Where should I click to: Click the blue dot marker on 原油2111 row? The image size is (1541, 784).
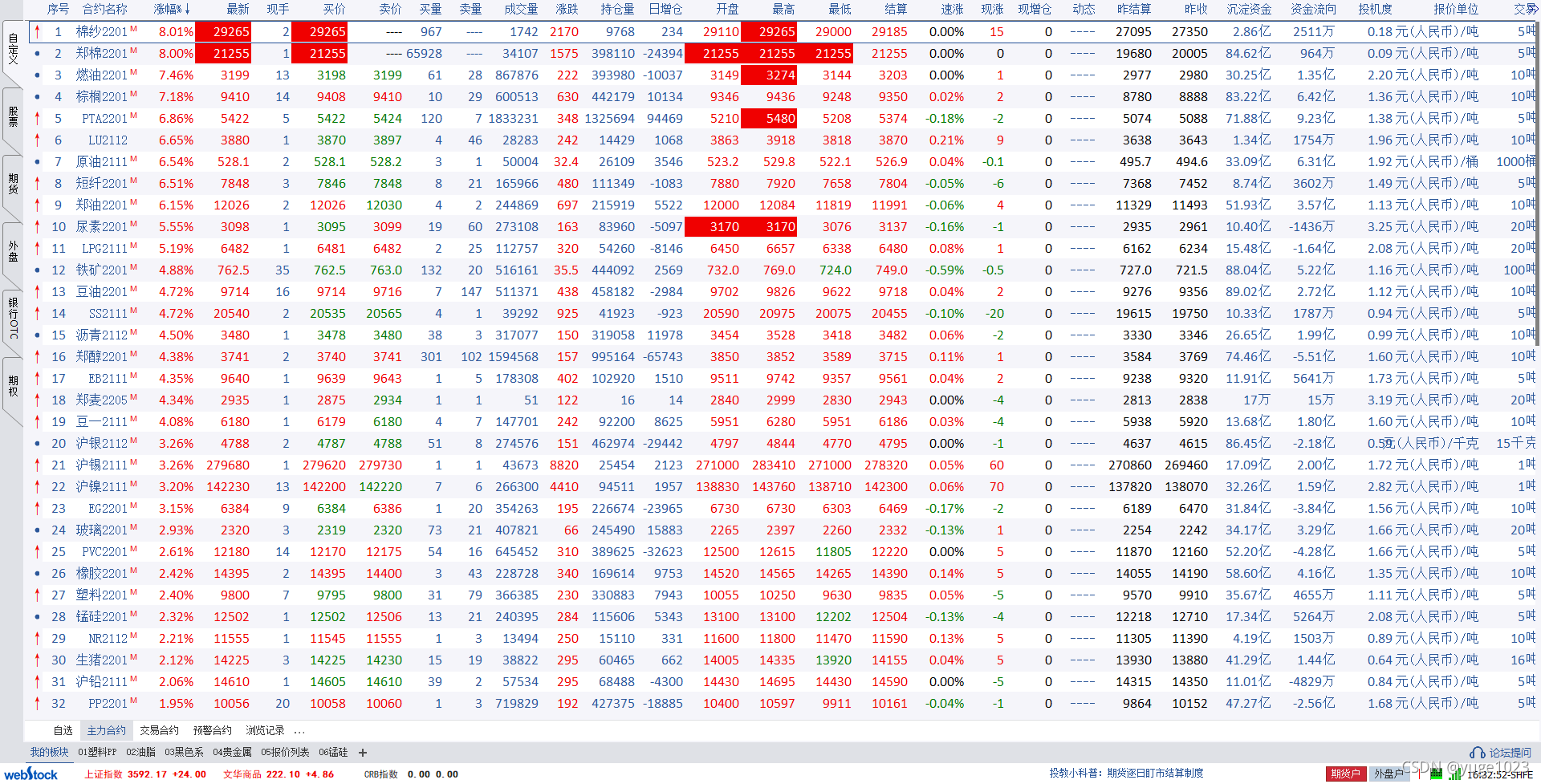pos(37,162)
